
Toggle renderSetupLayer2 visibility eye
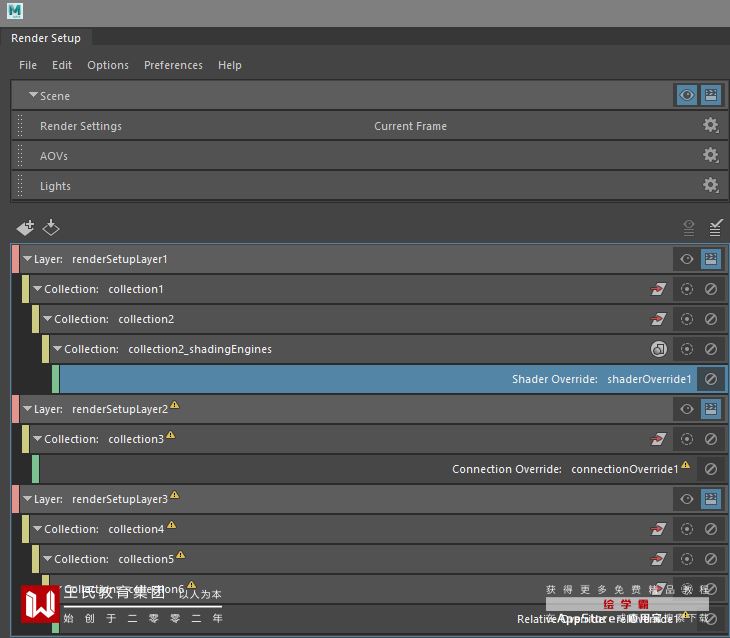tap(687, 409)
